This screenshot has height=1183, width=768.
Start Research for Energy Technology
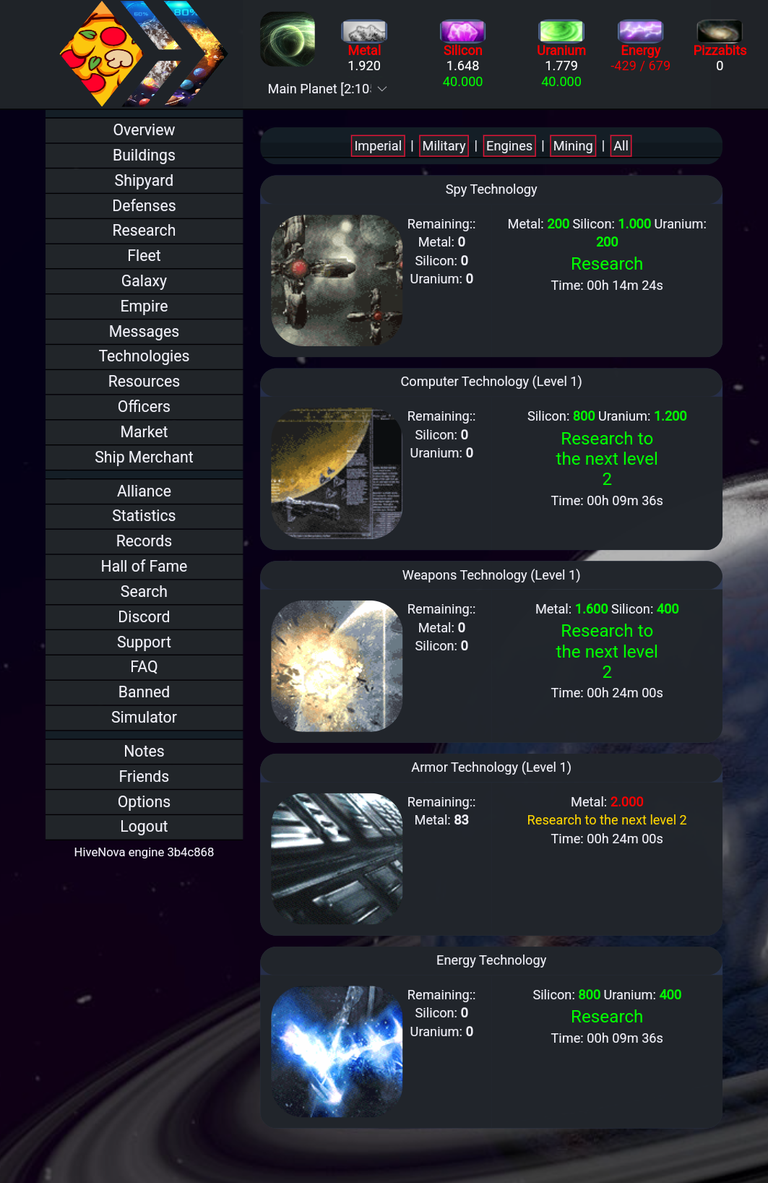(x=607, y=1016)
